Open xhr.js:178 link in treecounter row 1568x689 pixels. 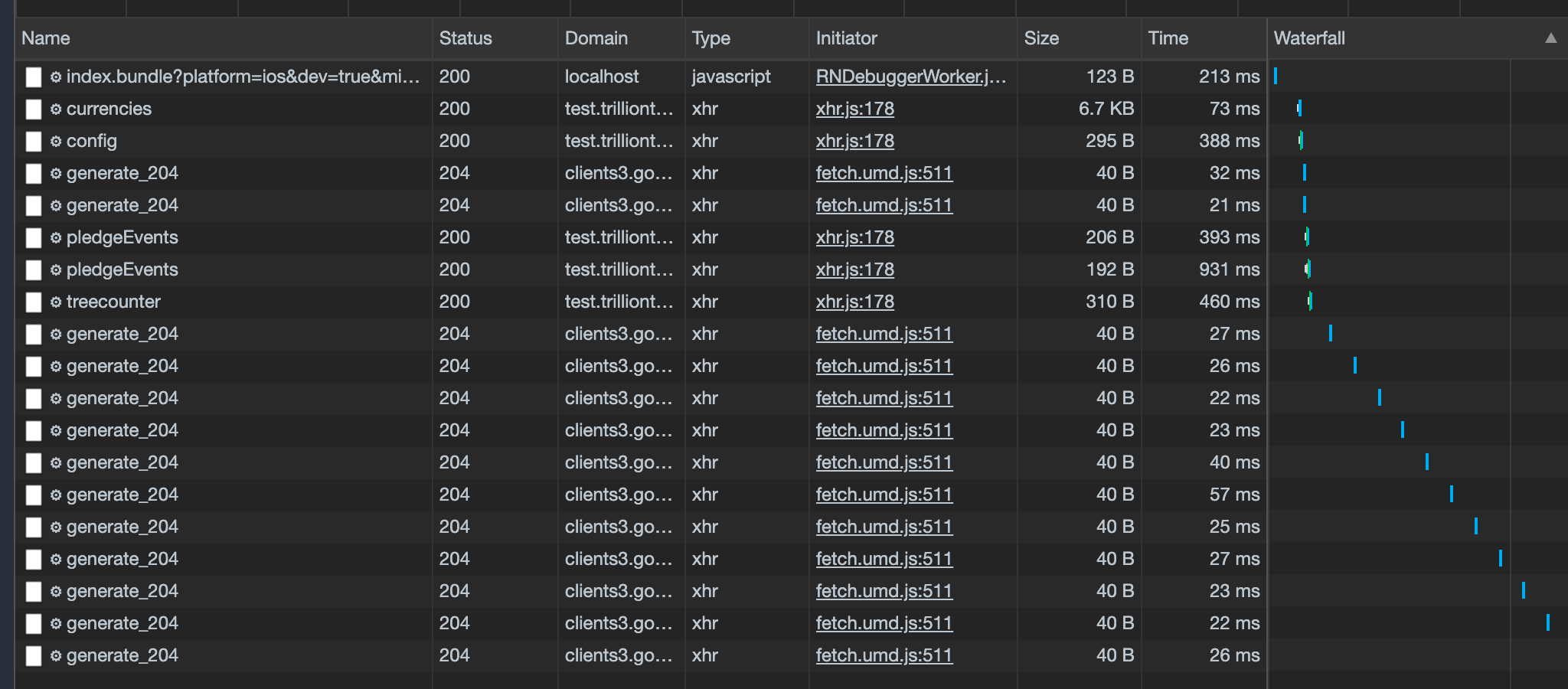click(855, 302)
